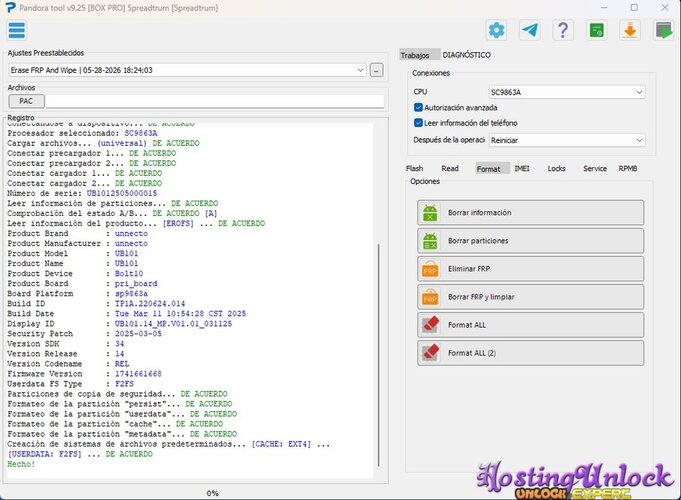Click the Borrar particiones Android icon
Screen dimensions: 681x500
430,241
